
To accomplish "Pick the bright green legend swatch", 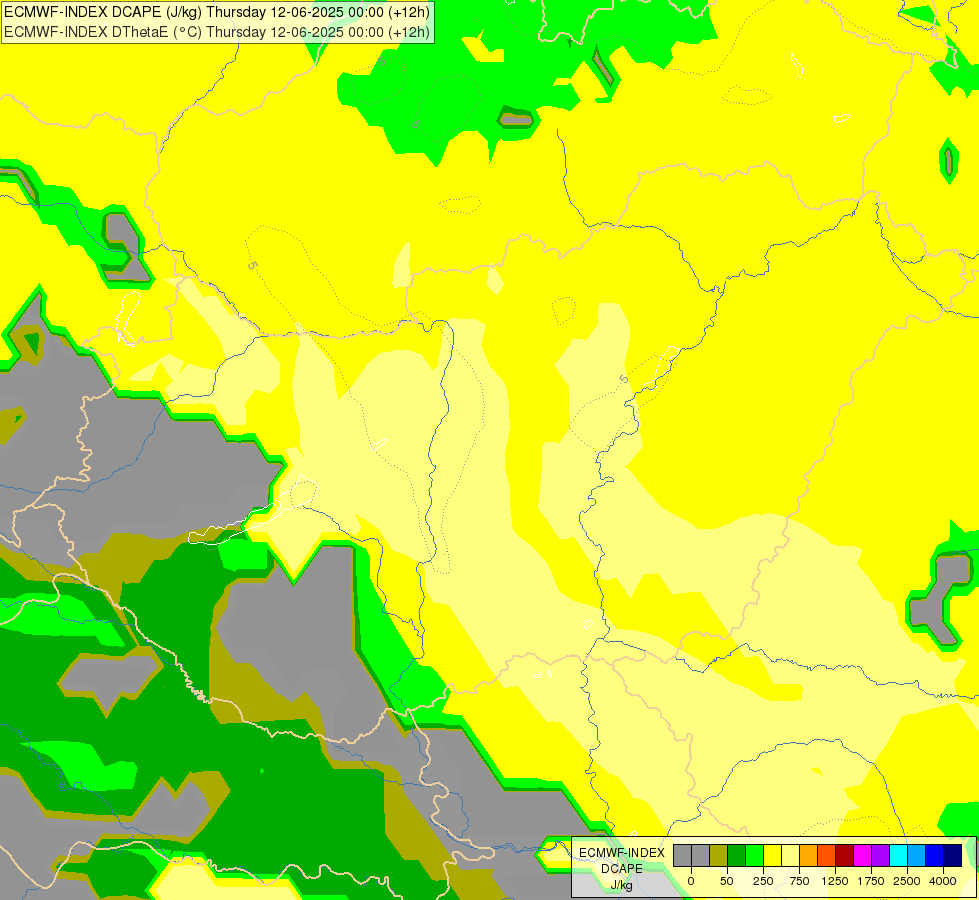I will 754,855.
